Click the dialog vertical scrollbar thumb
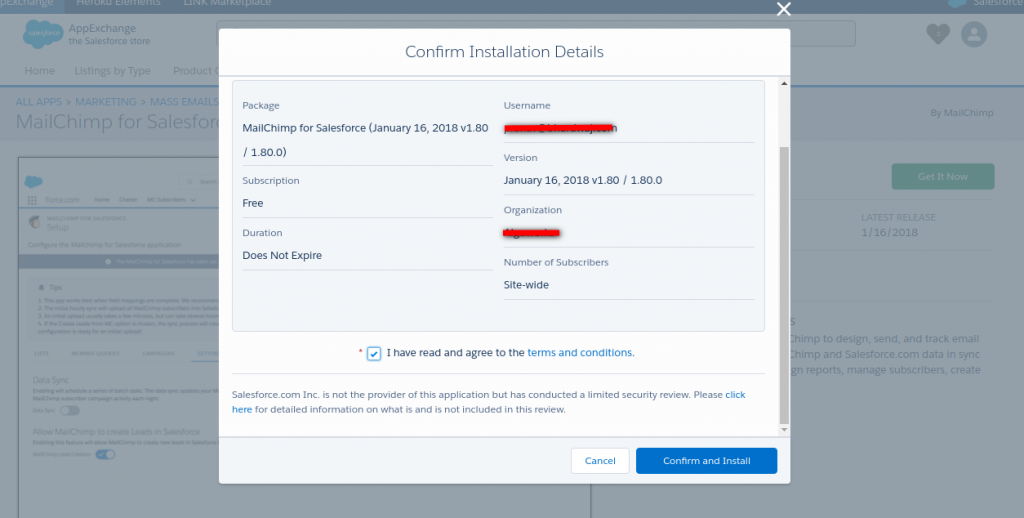 (x=784, y=285)
